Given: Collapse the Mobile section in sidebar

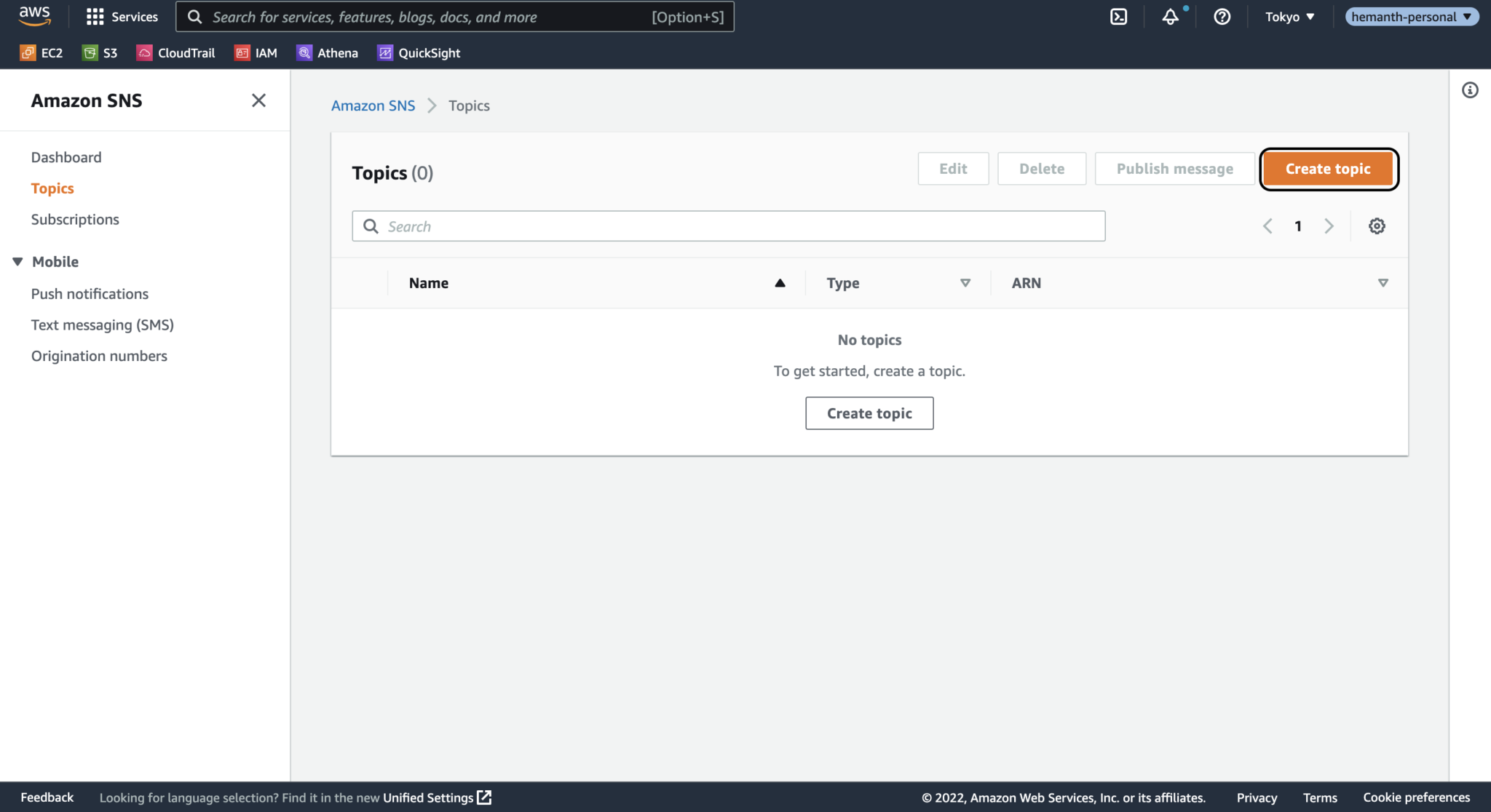Looking at the screenshot, I should tap(17, 261).
